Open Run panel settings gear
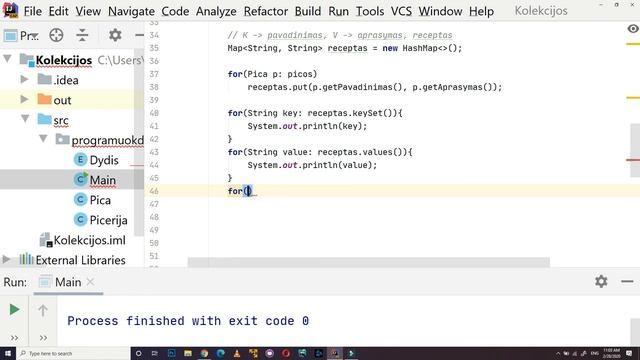The height and width of the screenshot is (360, 640). (601, 281)
